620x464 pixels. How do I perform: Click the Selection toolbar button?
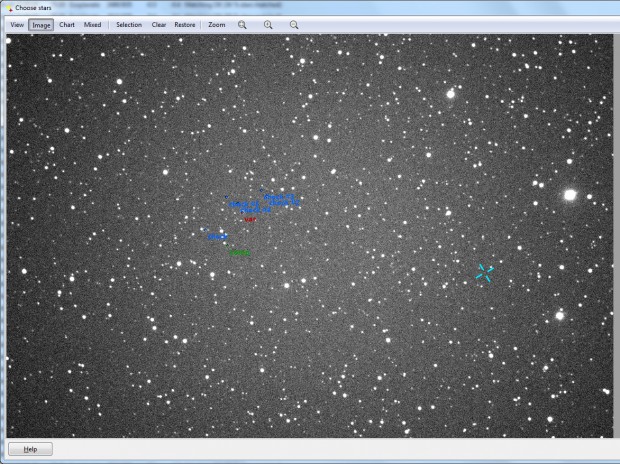tap(129, 25)
